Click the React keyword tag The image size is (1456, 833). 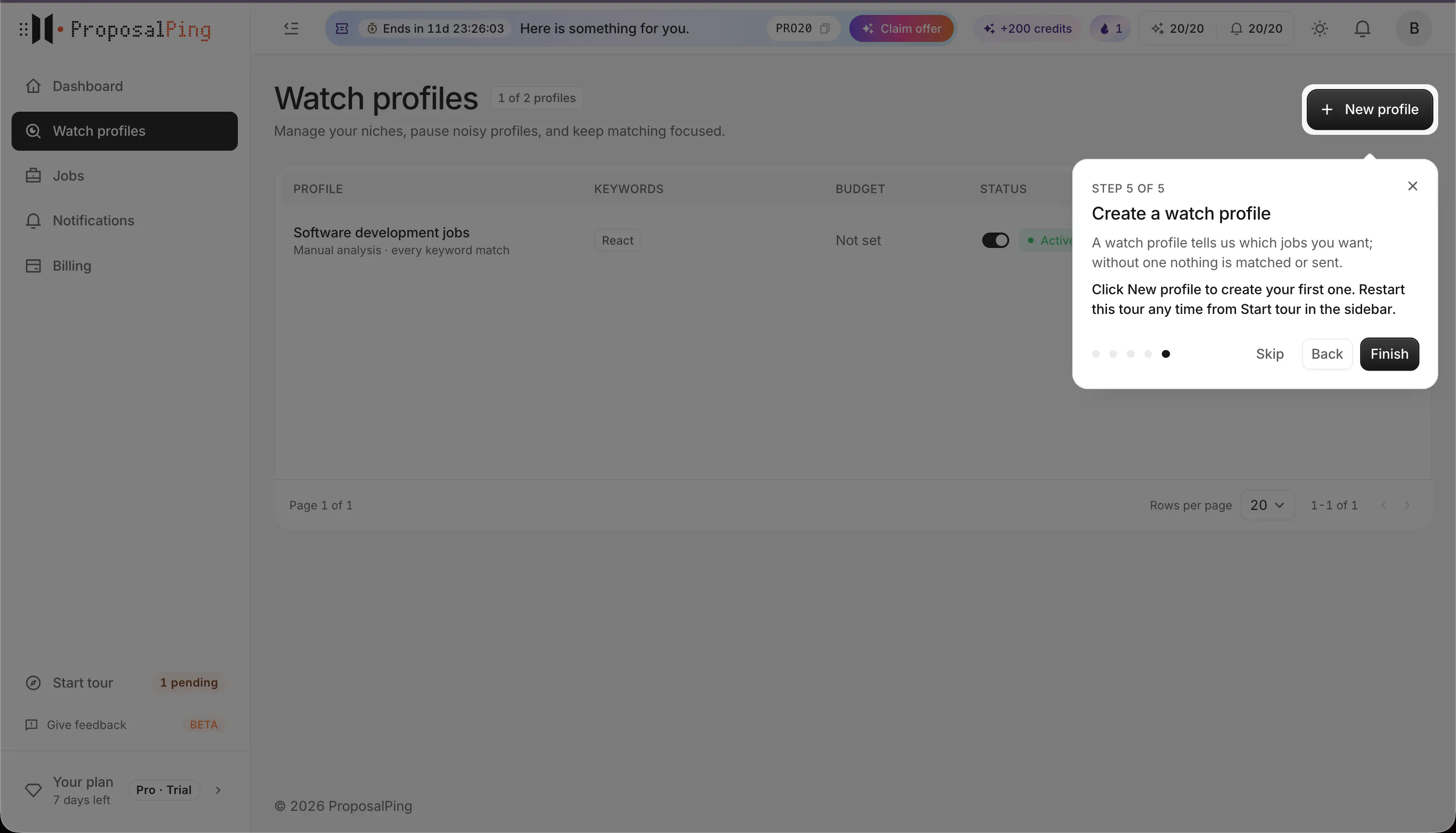[x=617, y=240]
